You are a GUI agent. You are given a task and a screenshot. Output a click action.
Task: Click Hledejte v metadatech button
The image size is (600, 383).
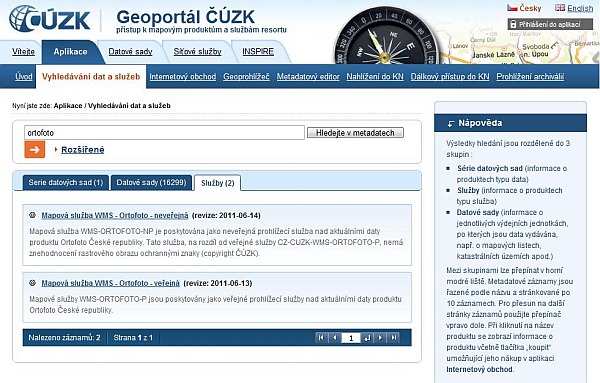click(355, 133)
